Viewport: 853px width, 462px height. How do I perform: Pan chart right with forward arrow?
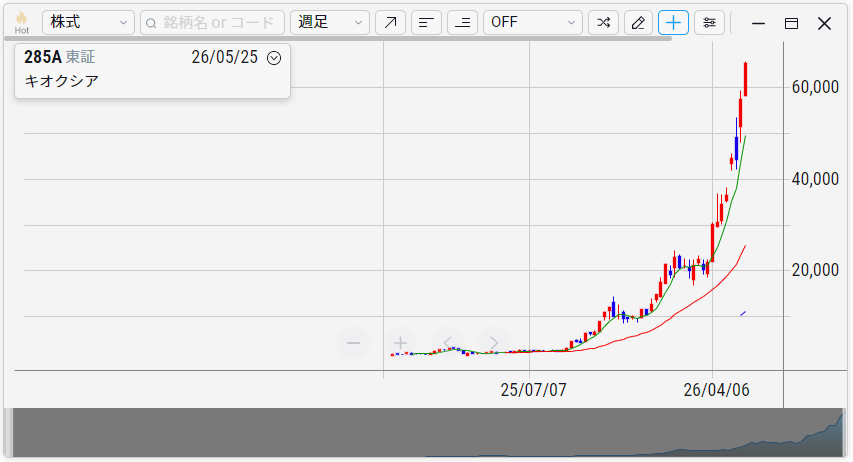494,343
